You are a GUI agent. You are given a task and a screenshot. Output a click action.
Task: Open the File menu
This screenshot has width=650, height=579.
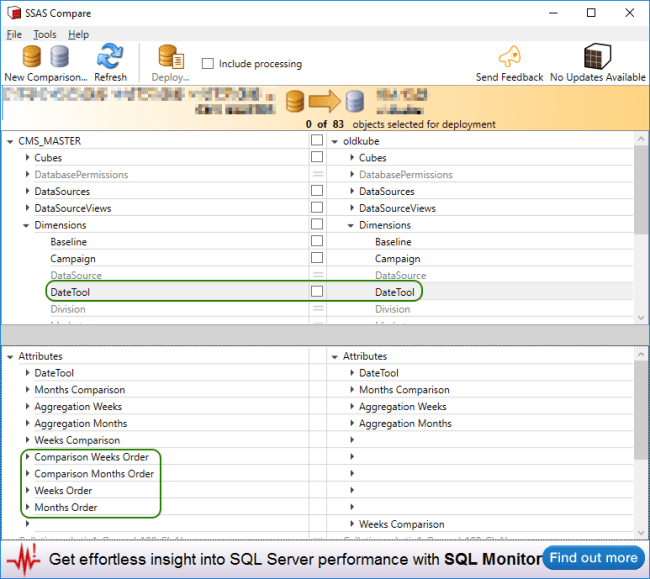[x=14, y=34]
